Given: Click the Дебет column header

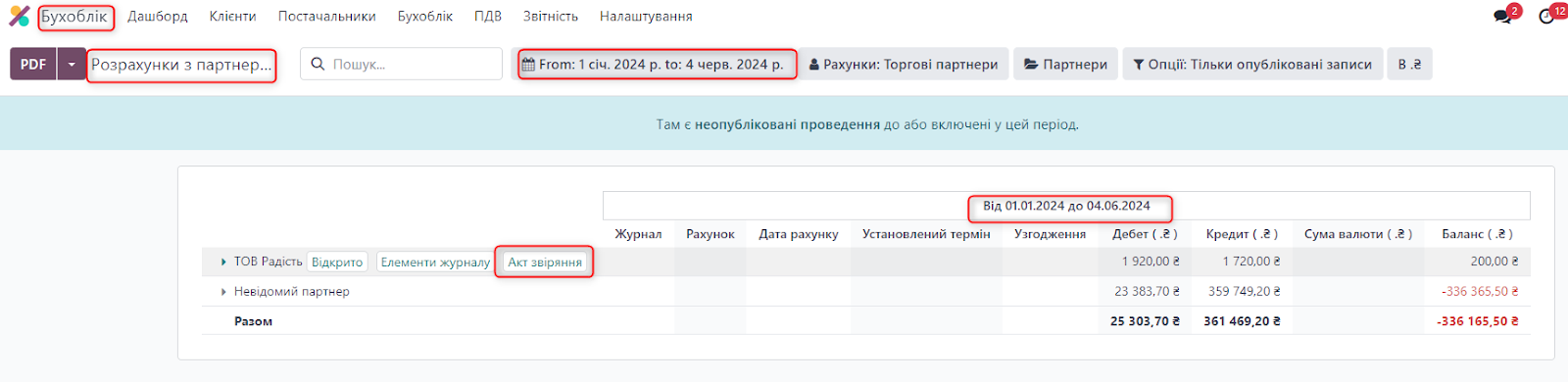Looking at the screenshot, I should 1145,234.
